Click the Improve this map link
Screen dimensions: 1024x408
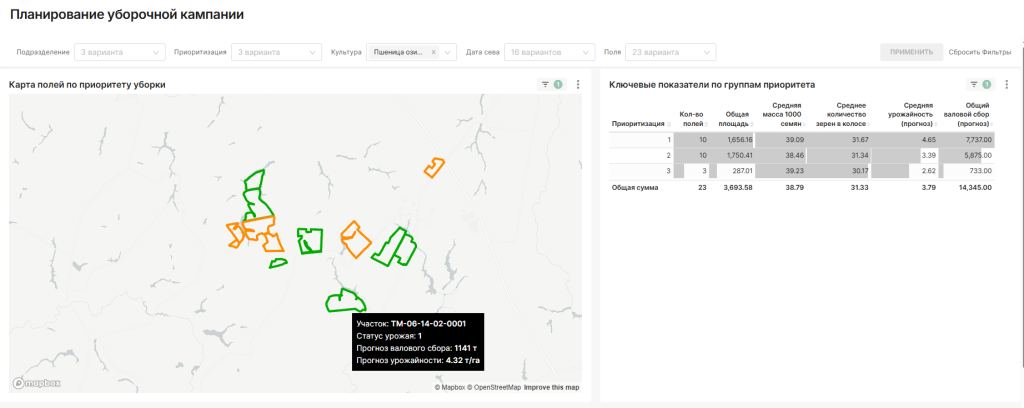point(551,387)
